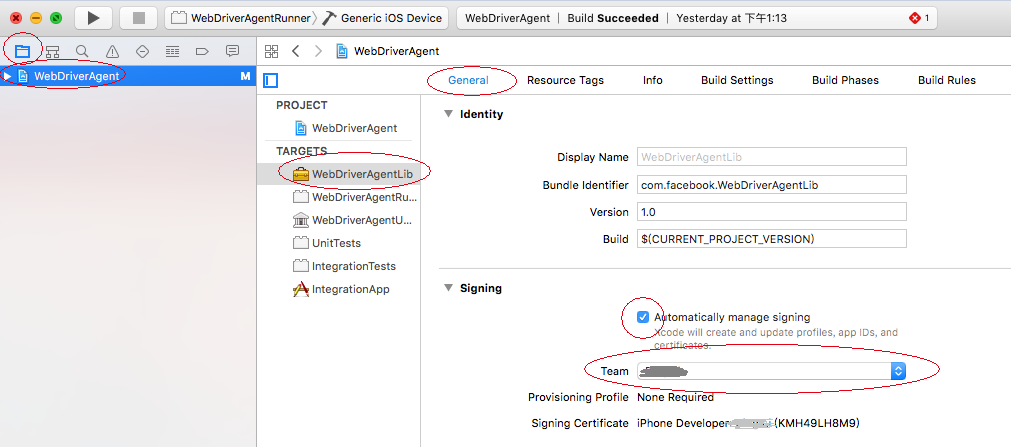This screenshot has height=447, width=1011.
Task: Open the Report navigator speech bubble icon
Action: 232,50
